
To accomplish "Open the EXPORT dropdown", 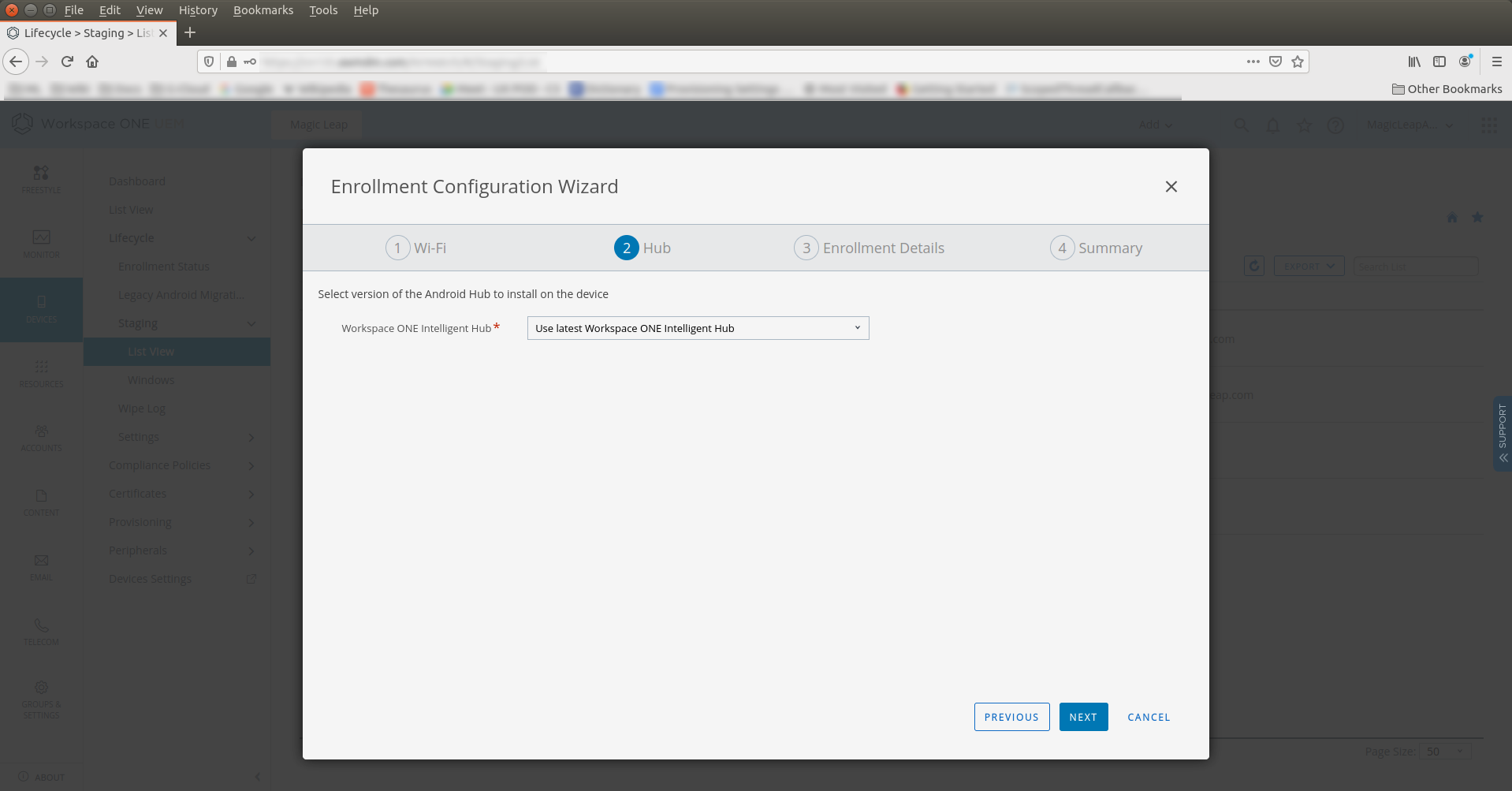I will 1309,267.
